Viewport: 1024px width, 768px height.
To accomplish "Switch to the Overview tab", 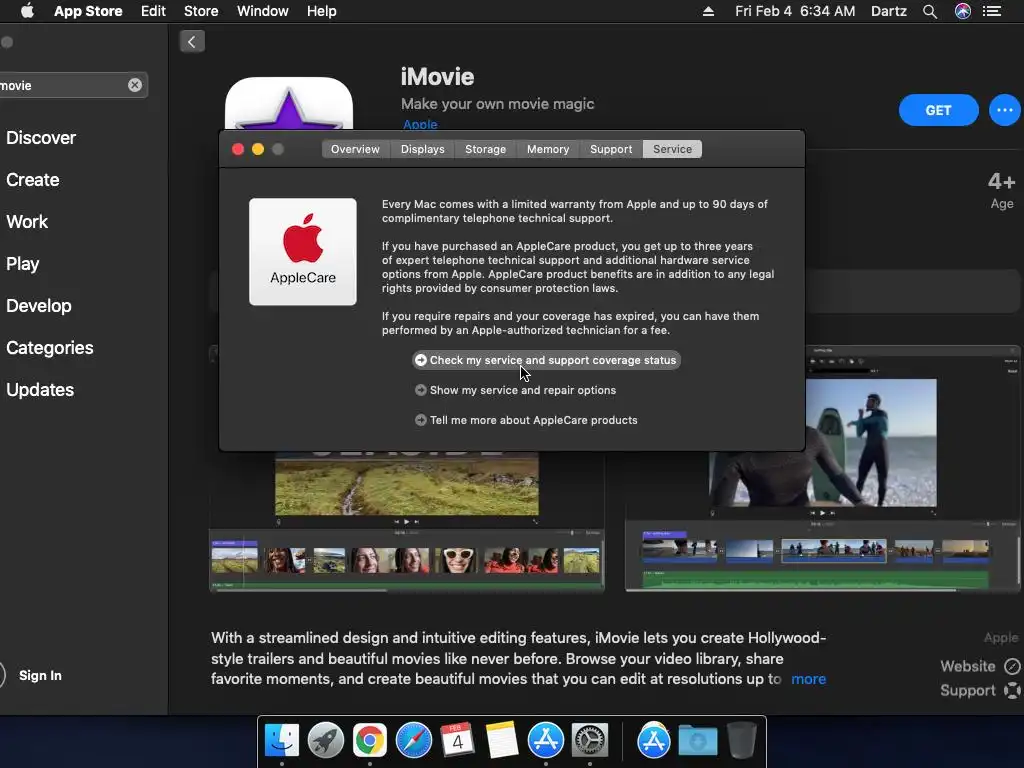I will [355, 149].
